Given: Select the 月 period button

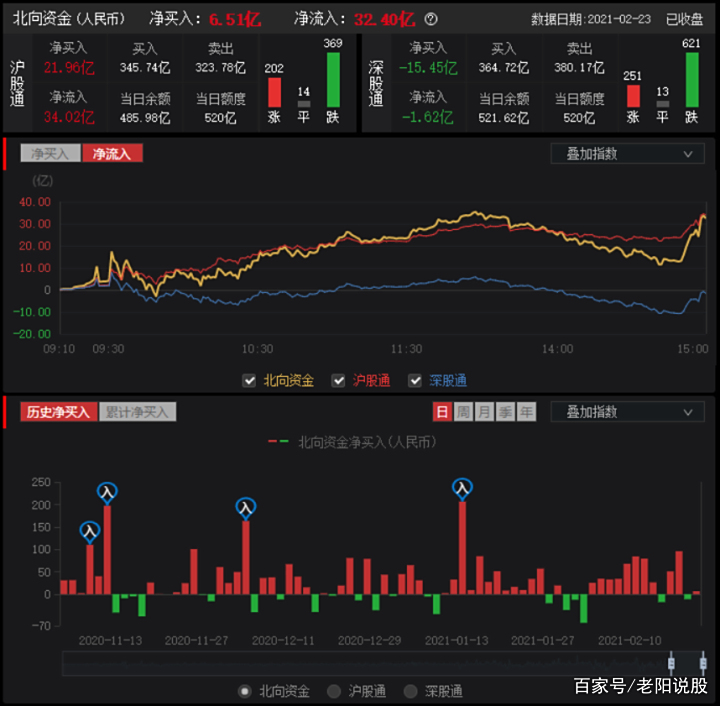Looking at the screenshot, I should click(x=484, y=412).
